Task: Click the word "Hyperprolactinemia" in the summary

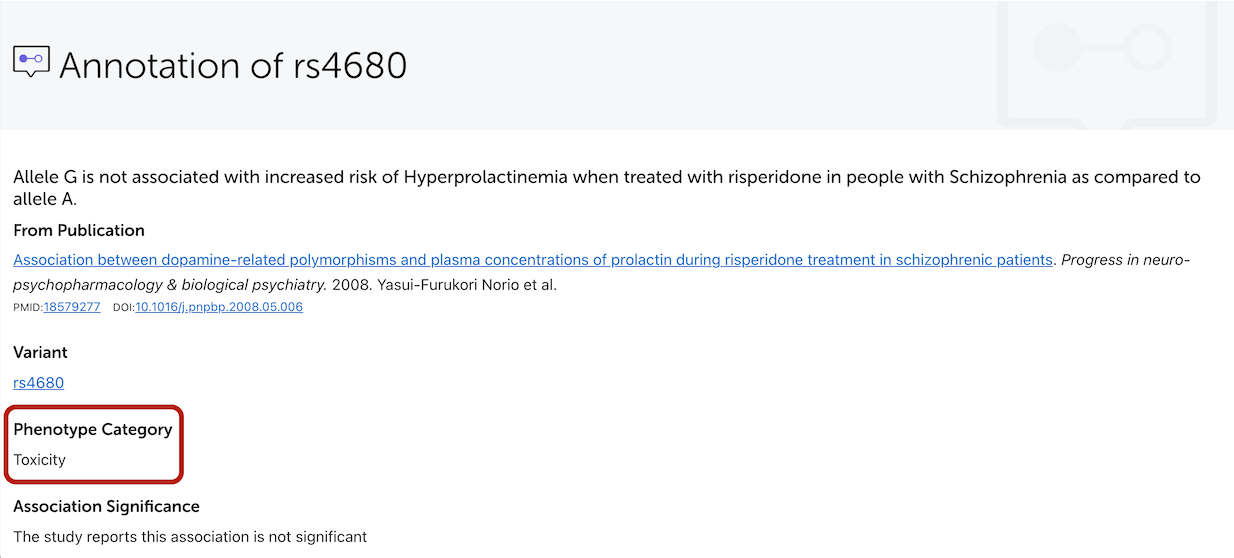Action: 485,177
